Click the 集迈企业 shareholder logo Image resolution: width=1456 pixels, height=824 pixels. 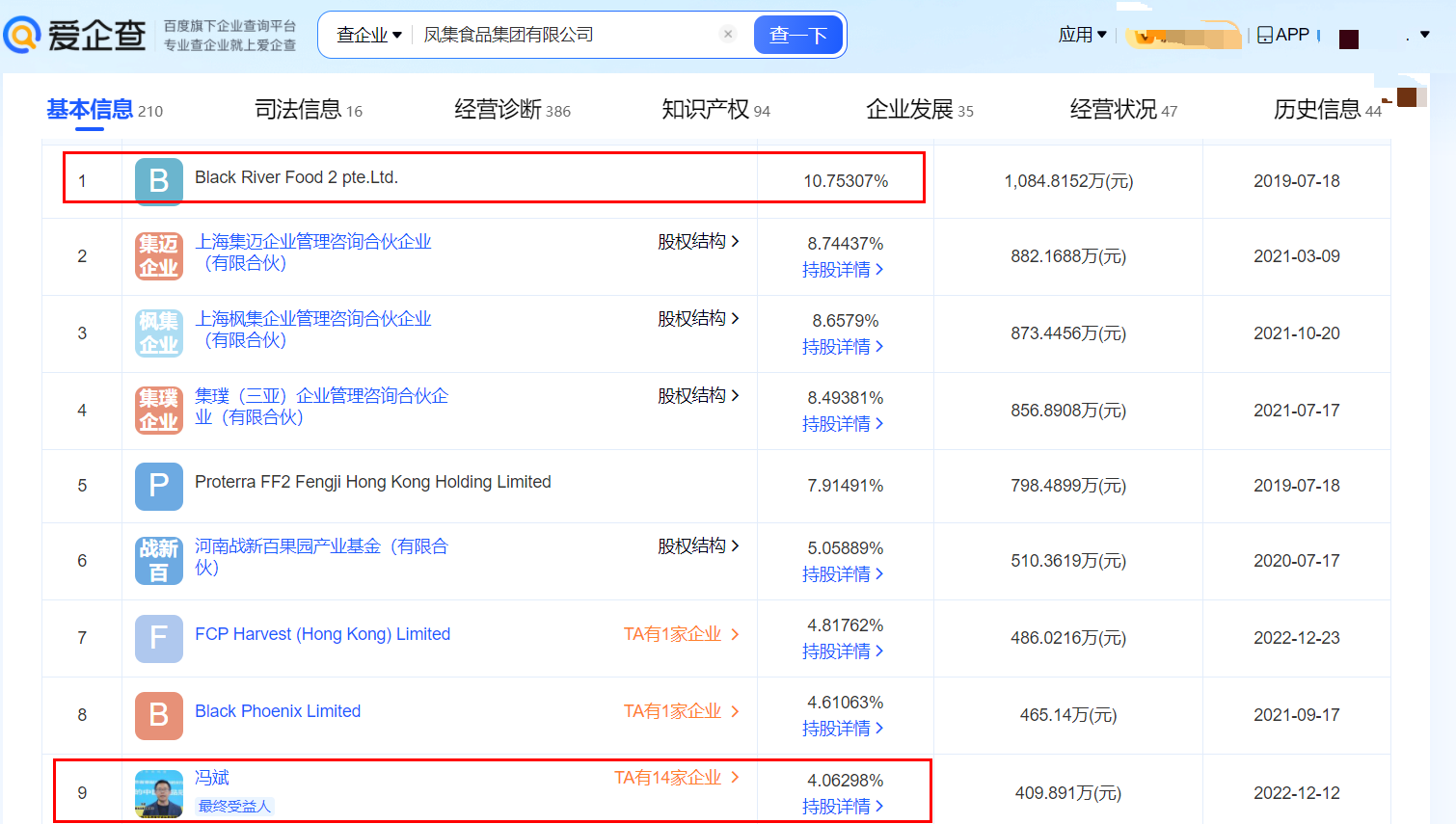coord(159,256)
